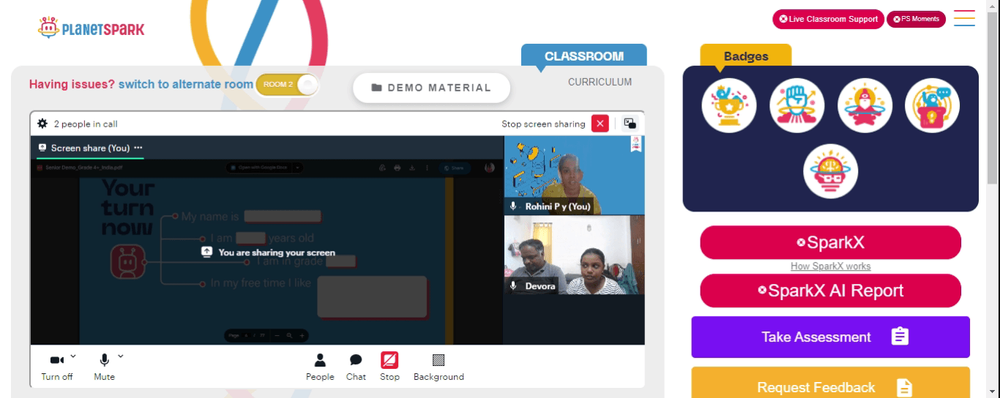Click shared PDF three-dot more options
Image resolution: width=1000 pixels, height=398 pixels.
[427, 168]
